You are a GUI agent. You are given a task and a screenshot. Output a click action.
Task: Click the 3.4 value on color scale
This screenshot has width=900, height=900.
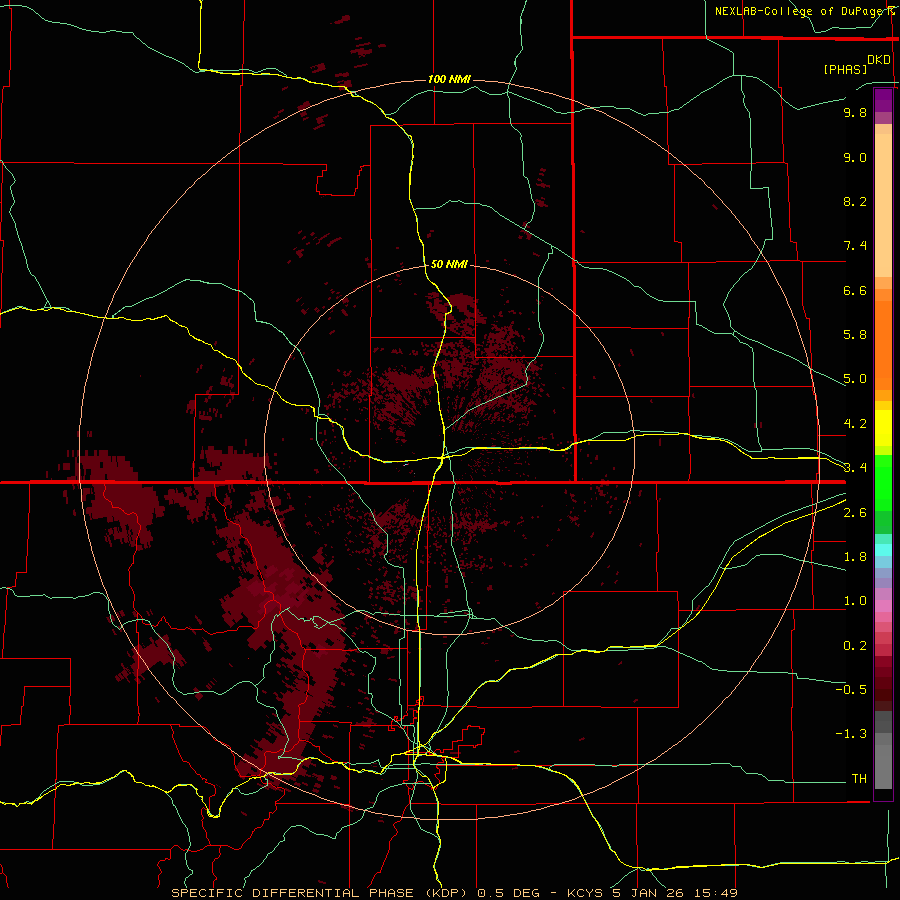coord(855,468)
